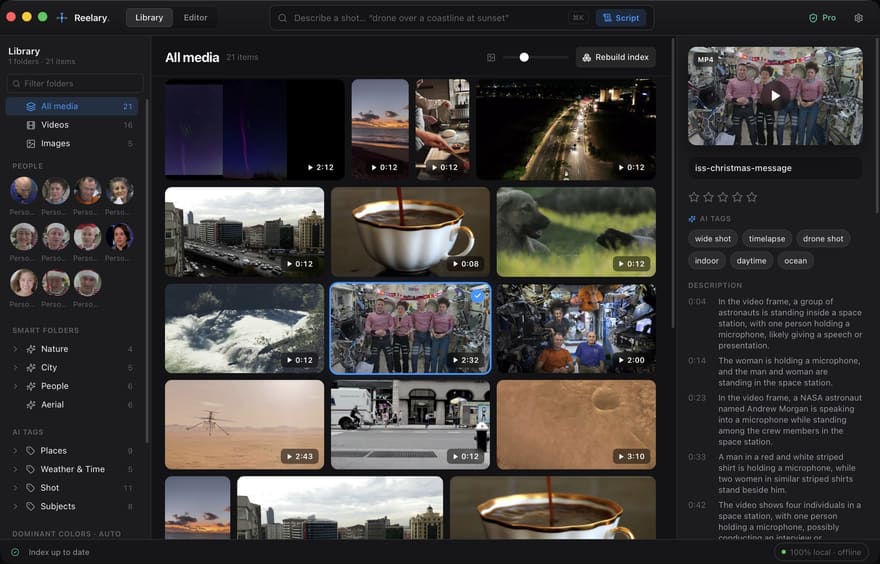Click the Weather & Time tag icon
The image size is (880, 564).
30,469
